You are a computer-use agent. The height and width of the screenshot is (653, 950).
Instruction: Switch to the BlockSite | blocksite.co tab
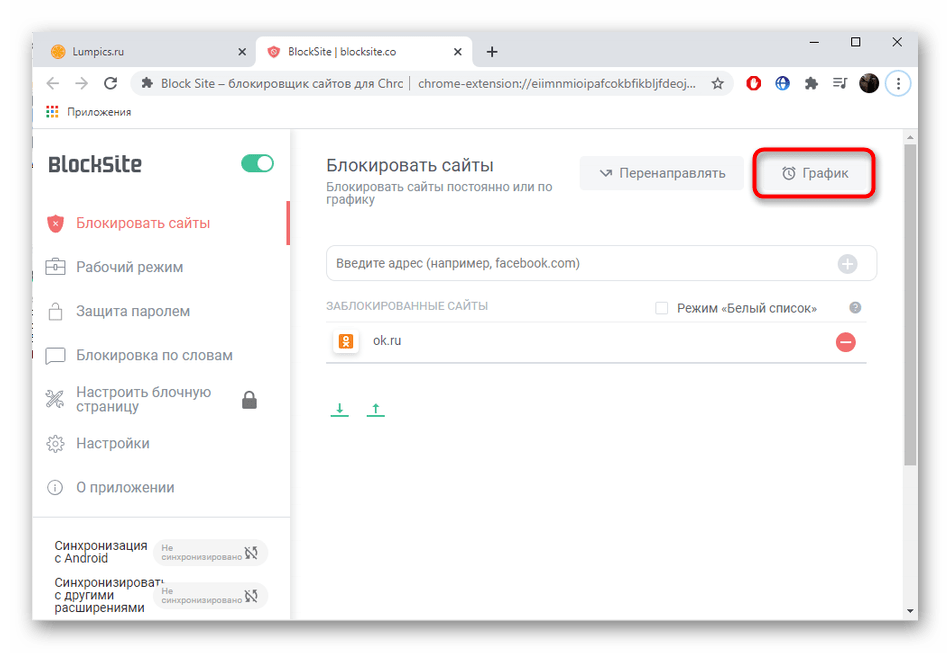click(x=362, y=52)
